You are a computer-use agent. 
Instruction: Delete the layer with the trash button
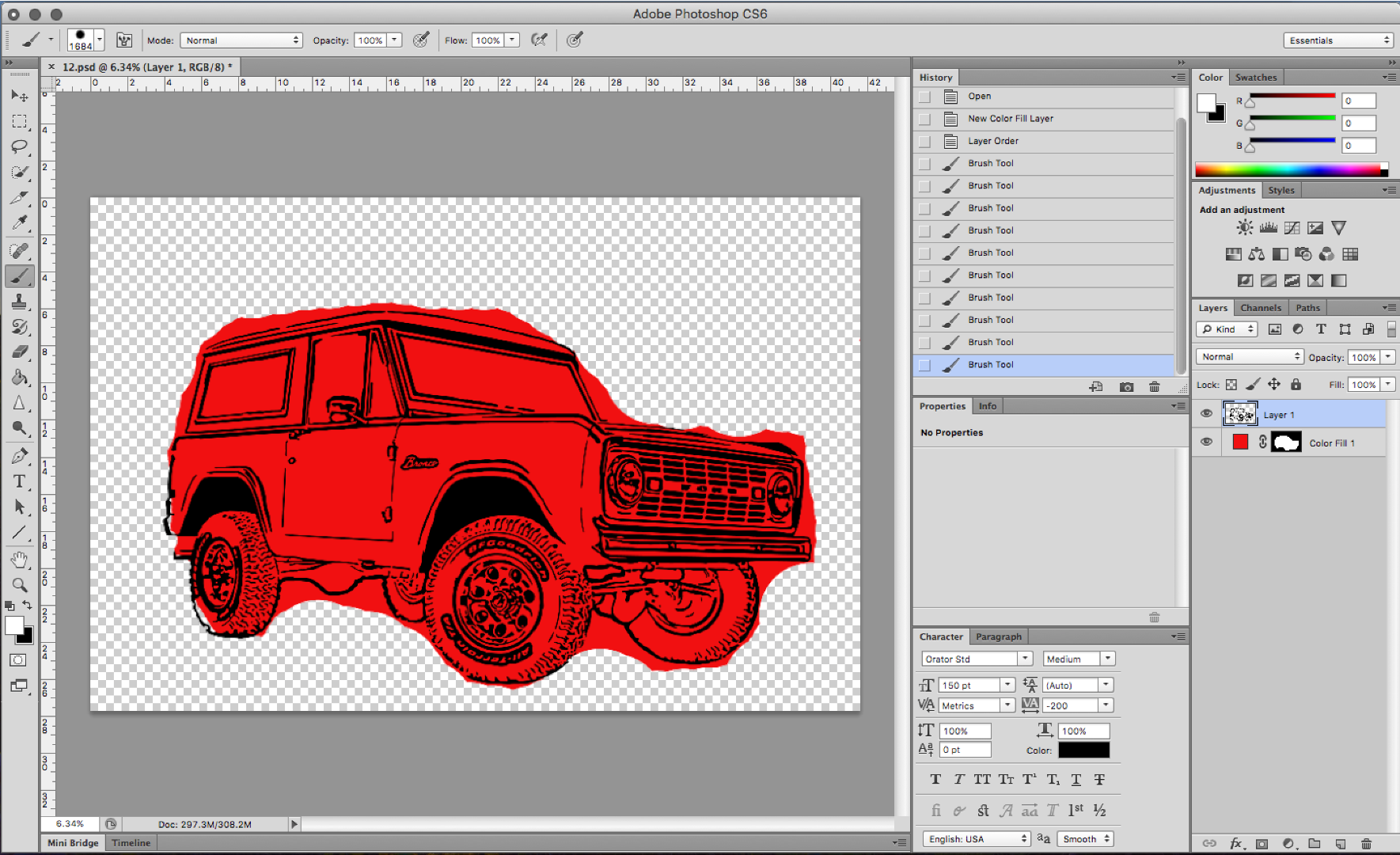[x=1368, y=844]
